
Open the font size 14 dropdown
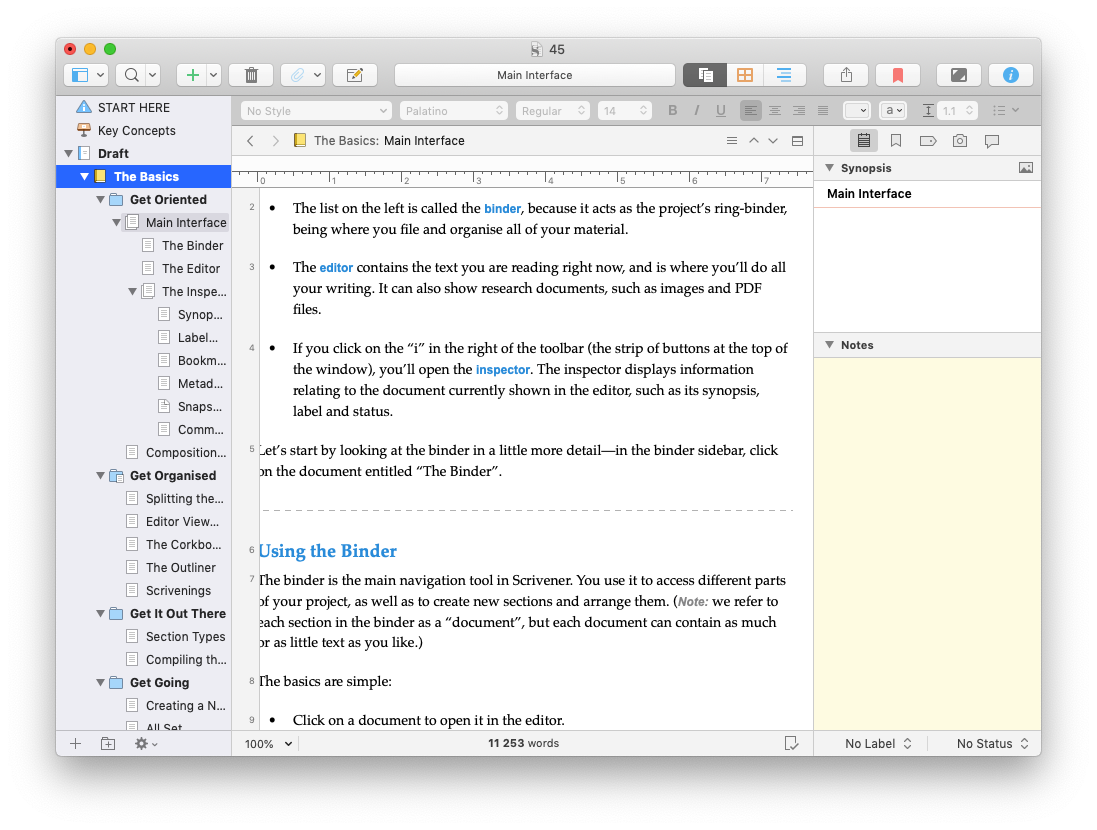tap(625, 111)
